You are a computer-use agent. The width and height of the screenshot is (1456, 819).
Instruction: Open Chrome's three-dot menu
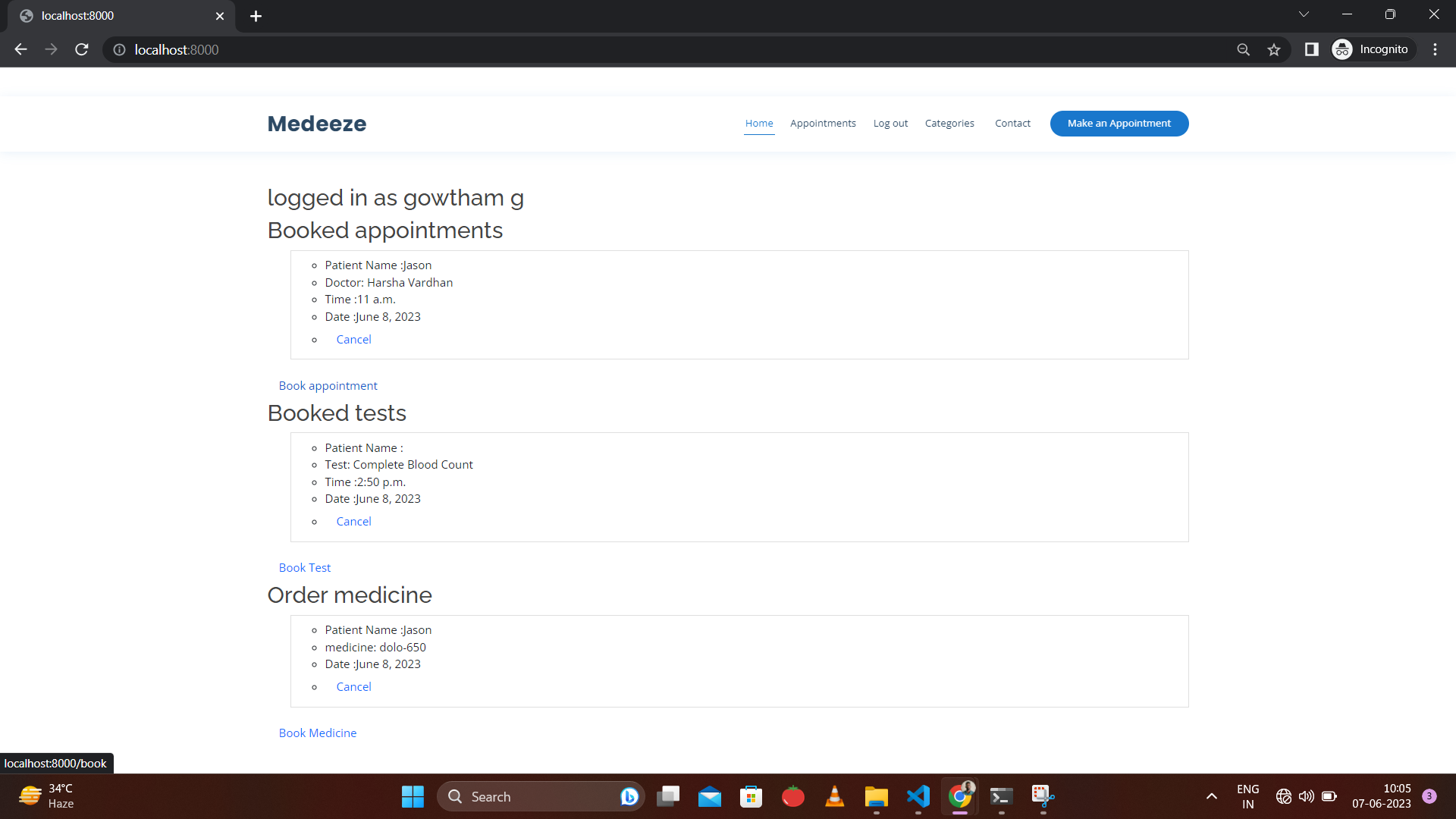pos(1435,49)
